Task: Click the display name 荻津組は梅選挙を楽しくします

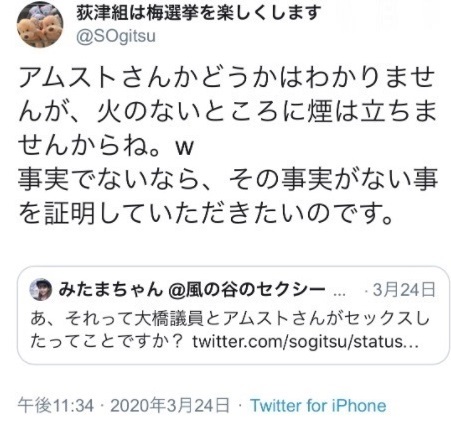Action: (199, 13)
